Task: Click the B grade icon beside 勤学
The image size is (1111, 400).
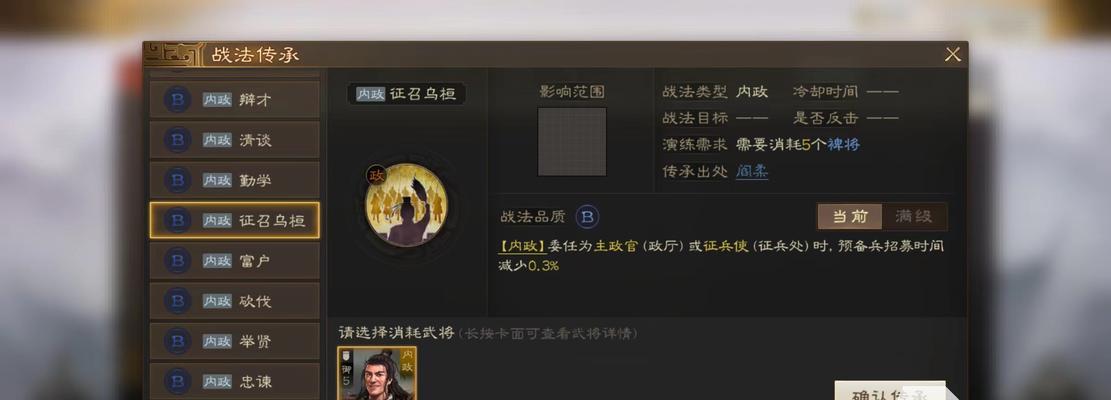Action: tap(177, 181)
